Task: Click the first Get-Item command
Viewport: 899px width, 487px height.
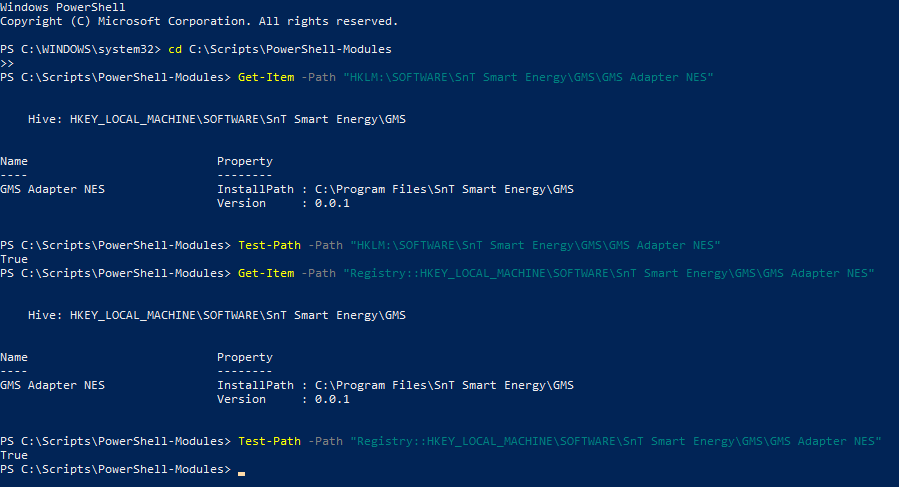Action: tap(266, 77)
